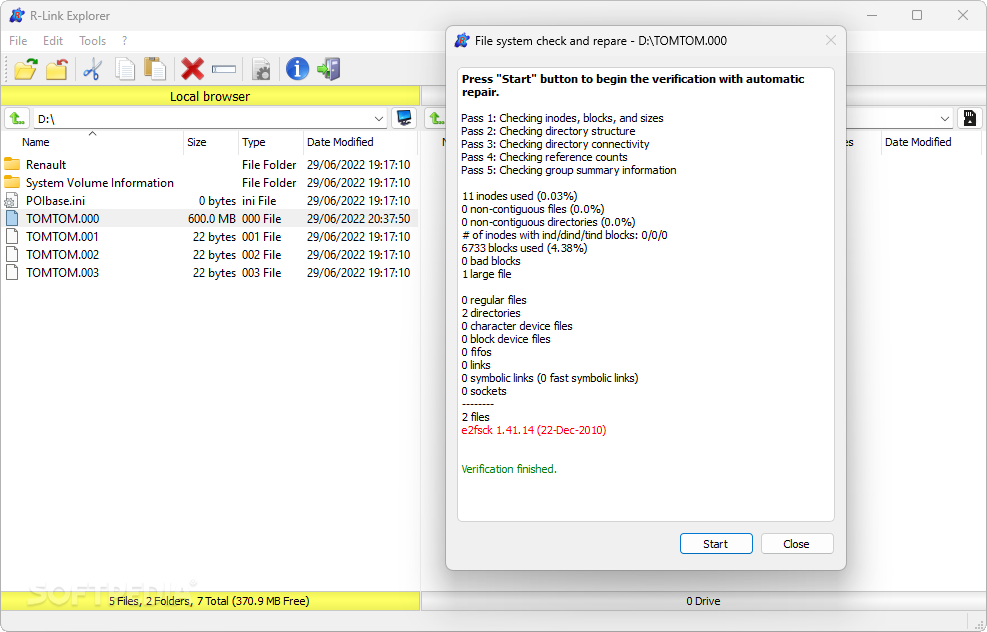The height and width of the screenshot is (632, 987).
Task: Click the System Volume Information folder icon
Action: click(12, 183)
